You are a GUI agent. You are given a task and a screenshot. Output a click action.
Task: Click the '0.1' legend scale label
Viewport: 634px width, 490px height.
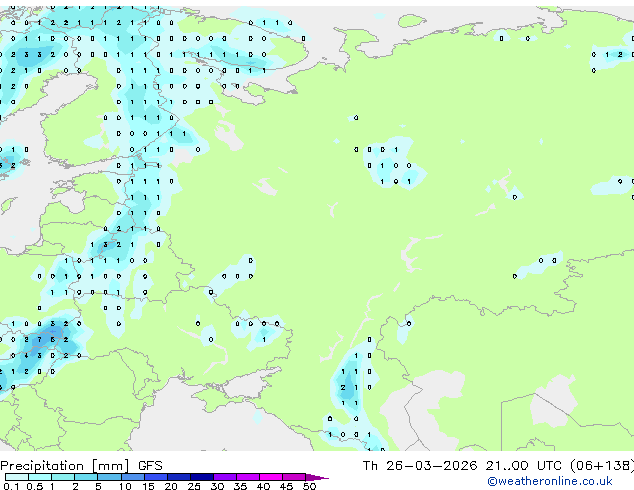pyautogui.click(x=11, y=486)
